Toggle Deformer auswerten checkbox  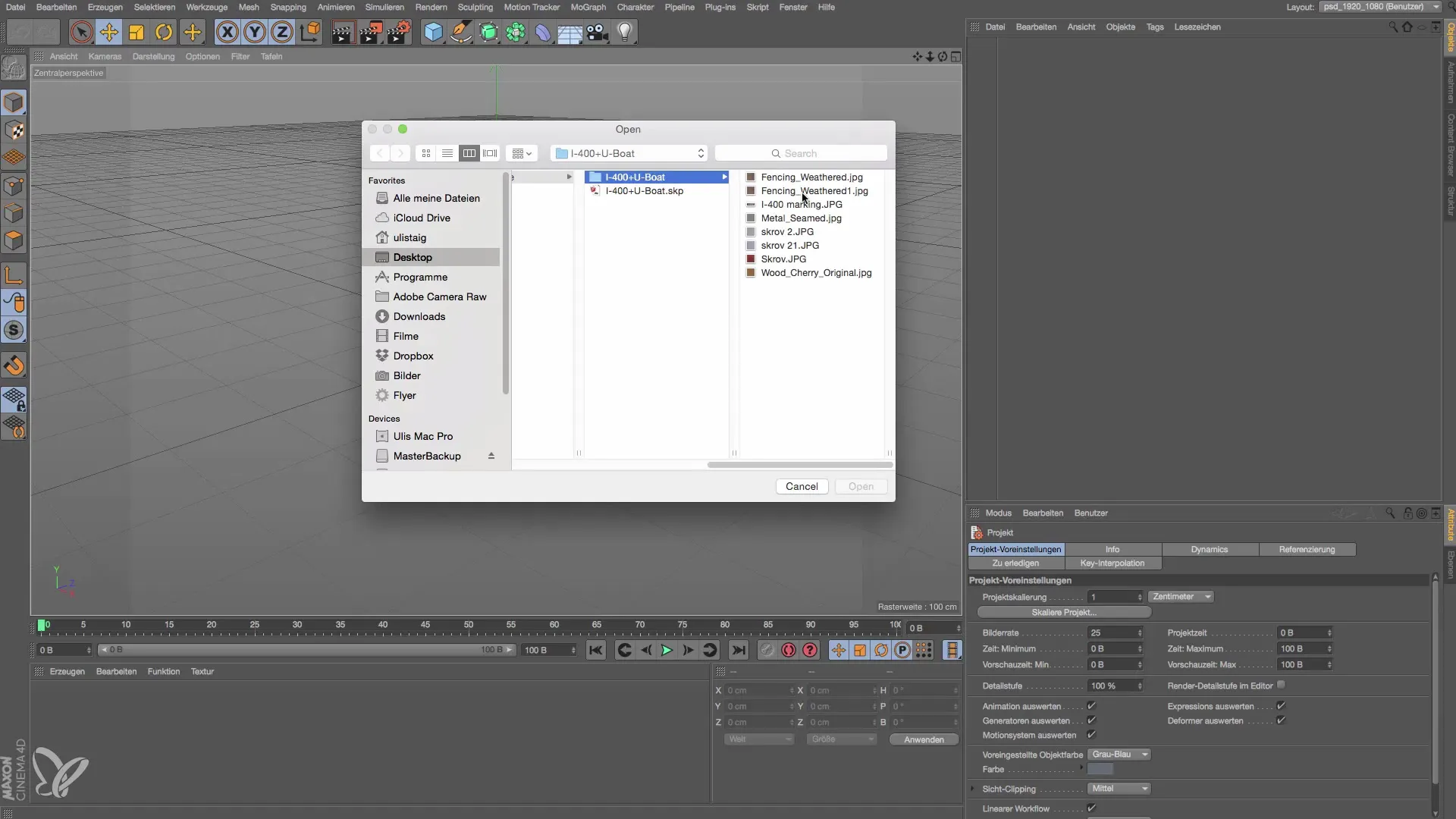[1281, 720]
